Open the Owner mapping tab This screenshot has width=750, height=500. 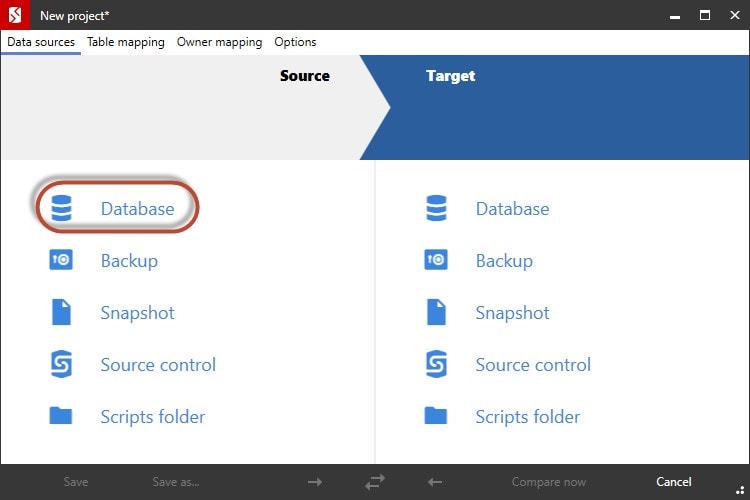220,42
